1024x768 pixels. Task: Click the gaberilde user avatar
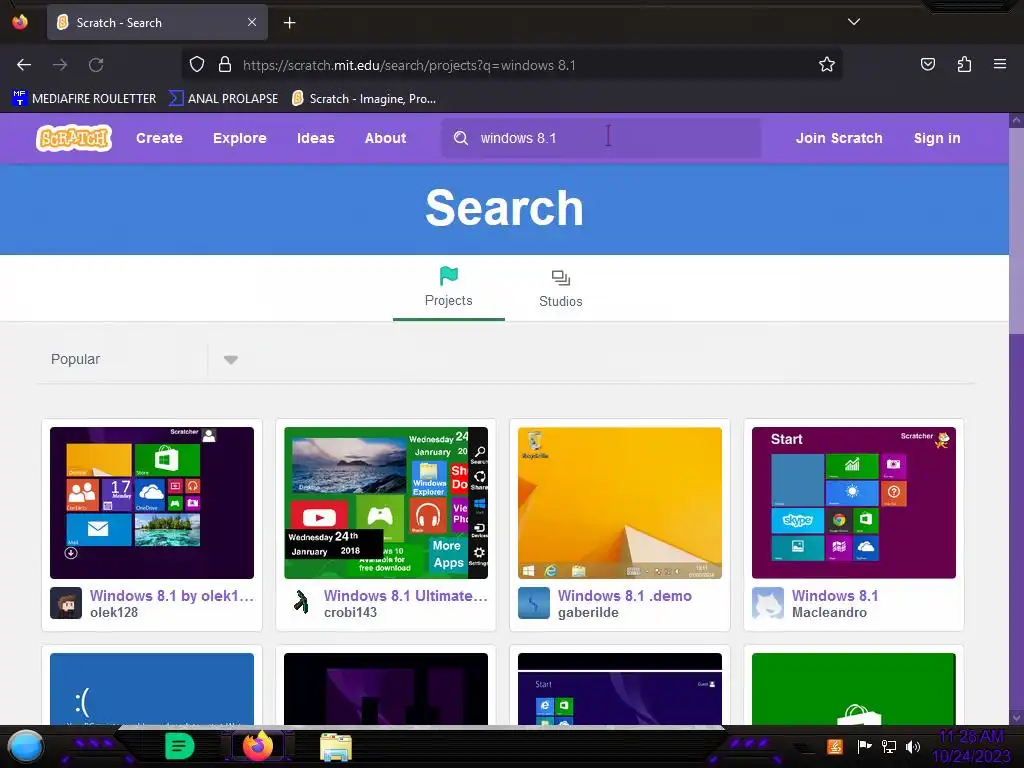(x=534, y=603)
